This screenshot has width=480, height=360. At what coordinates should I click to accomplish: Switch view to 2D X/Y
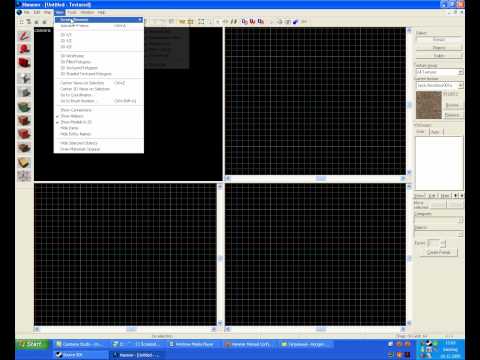click(99, 35)
